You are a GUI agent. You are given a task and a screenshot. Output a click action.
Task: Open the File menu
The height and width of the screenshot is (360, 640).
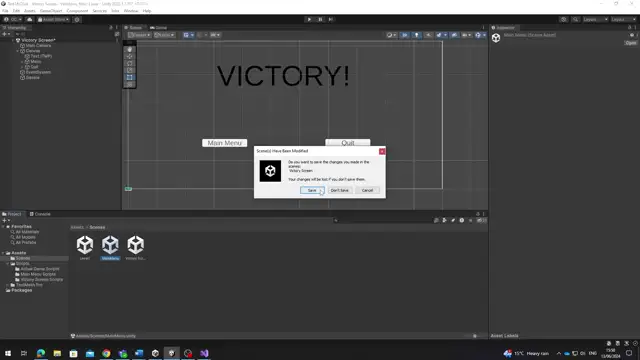[x=5, y=11]
